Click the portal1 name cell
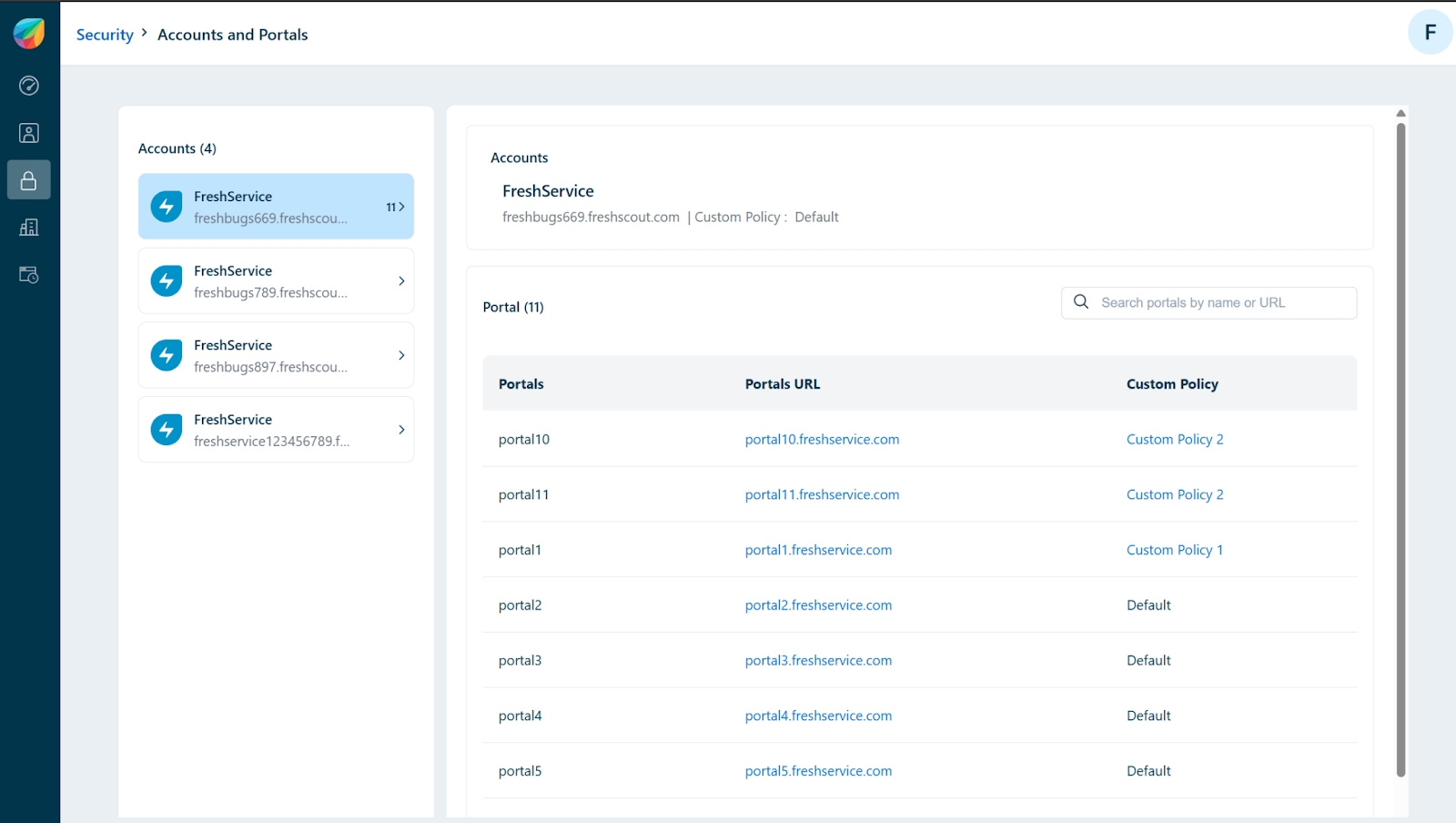Viewport: 1456px width, 823px height. [x=520, y=550]
